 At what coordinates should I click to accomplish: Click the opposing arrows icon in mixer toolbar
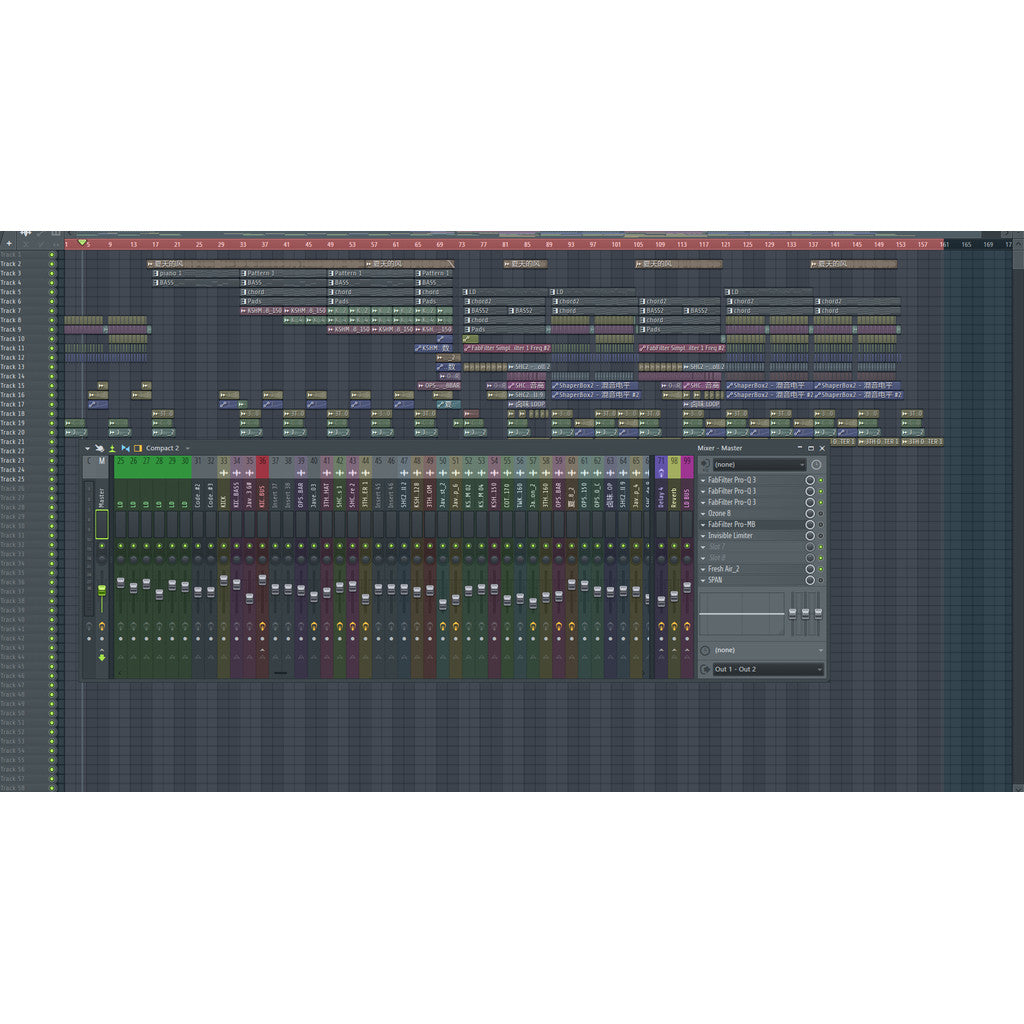126,448
